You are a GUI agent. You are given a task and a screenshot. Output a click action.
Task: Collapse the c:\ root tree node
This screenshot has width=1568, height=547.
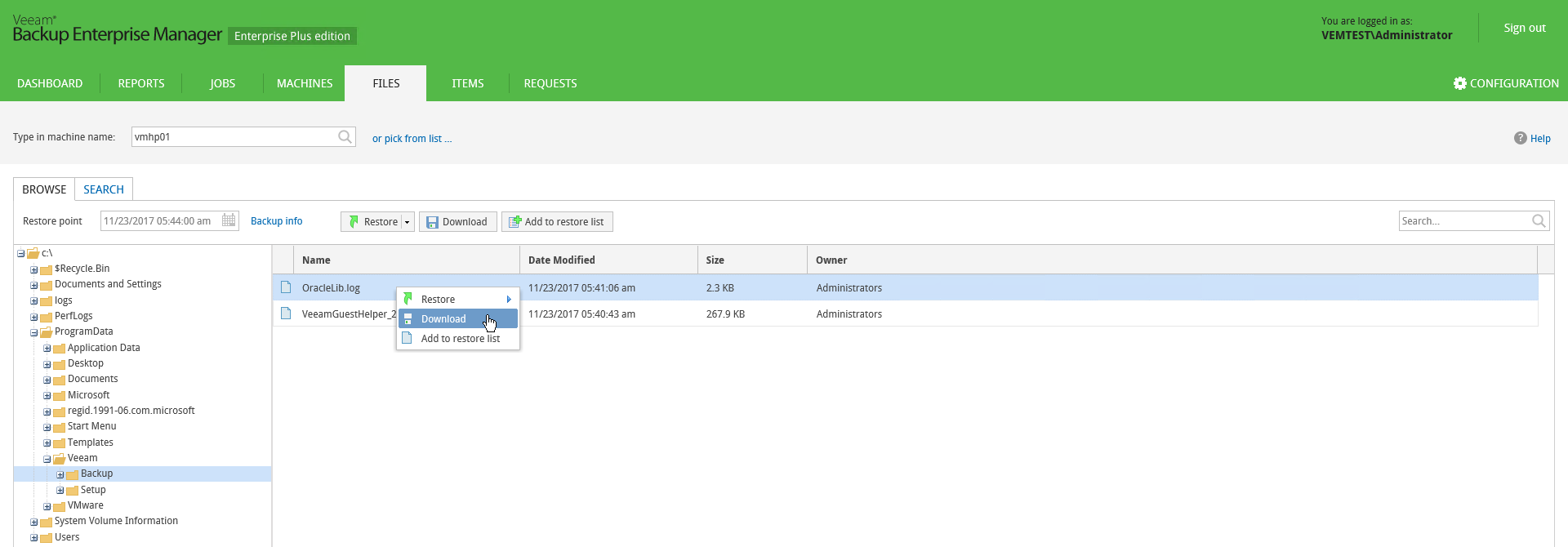coord(20,254)
